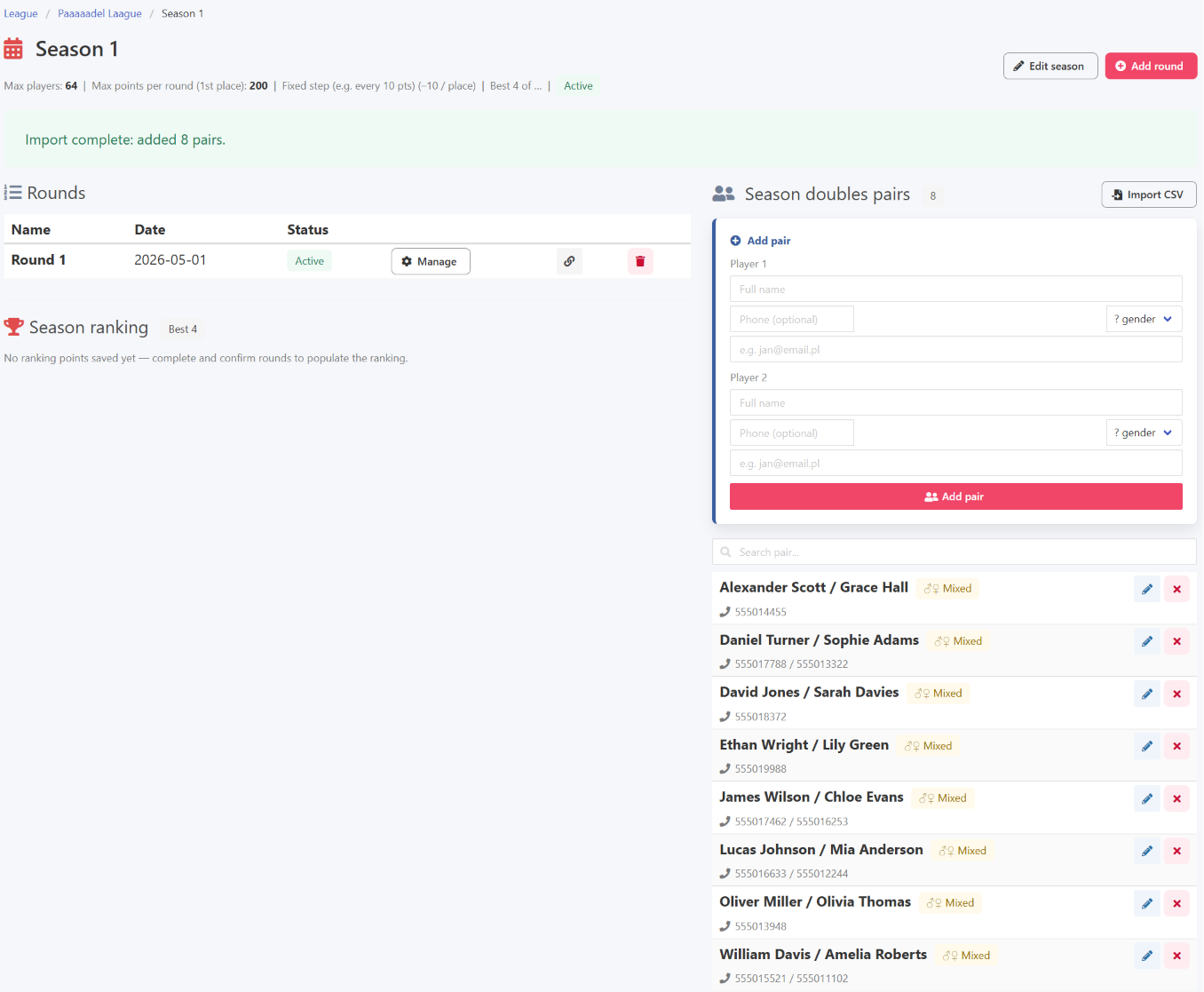The height and width of the screenshot is (992, 1204).
Task: Click the Mixed badge for Alexander Scott pair
Action: point(947,589)
